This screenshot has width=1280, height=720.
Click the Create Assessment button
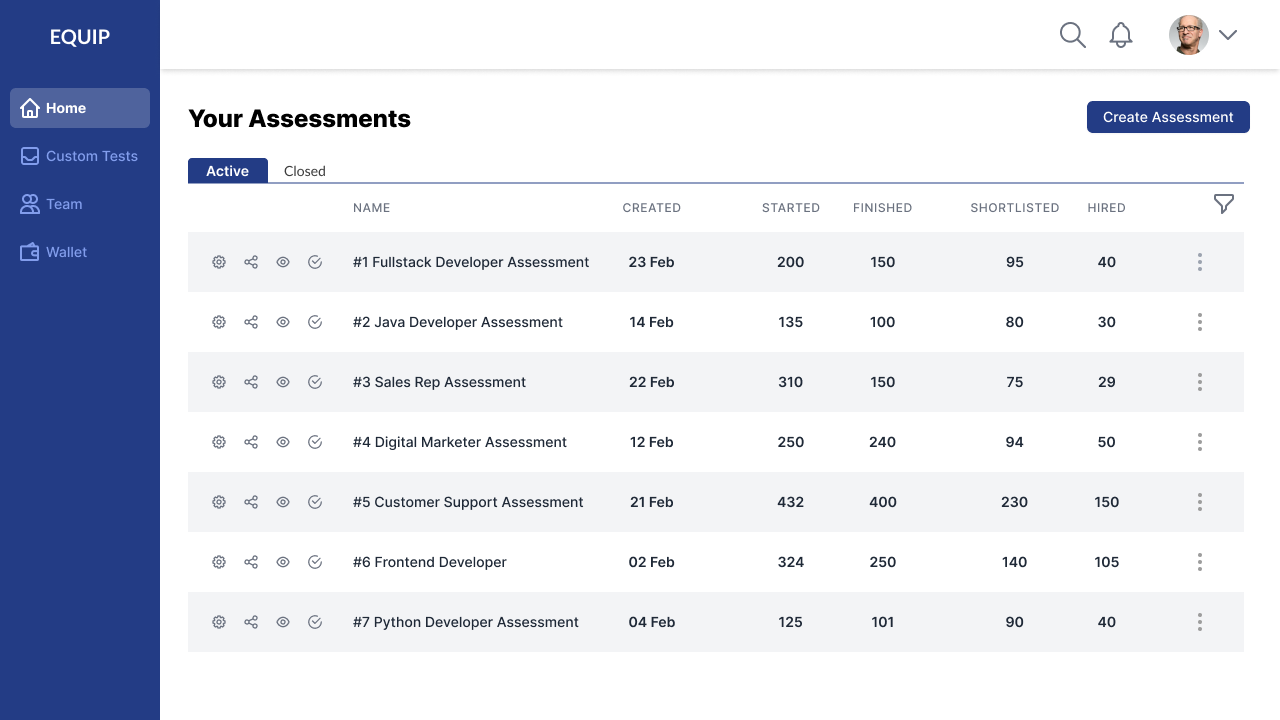click(1168, 117)
